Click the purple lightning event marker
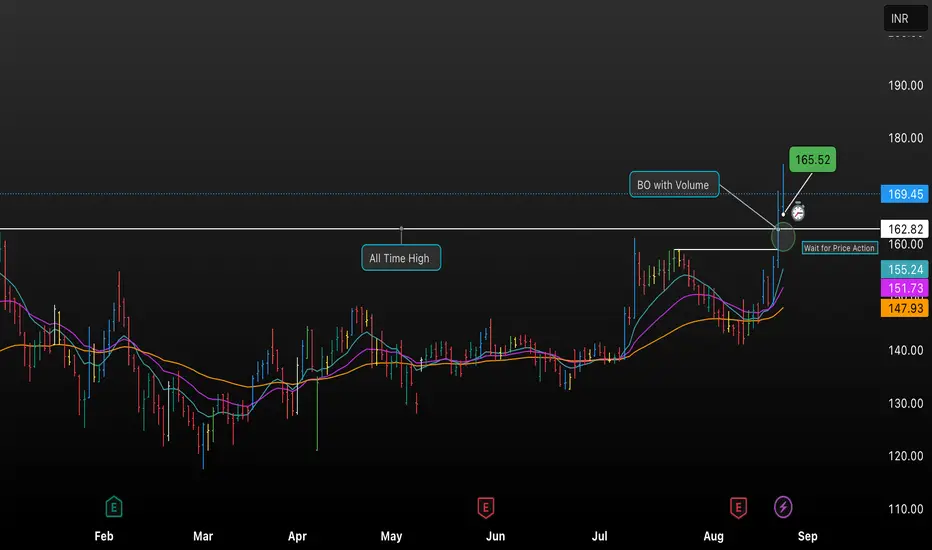 (x=783, y=507)
